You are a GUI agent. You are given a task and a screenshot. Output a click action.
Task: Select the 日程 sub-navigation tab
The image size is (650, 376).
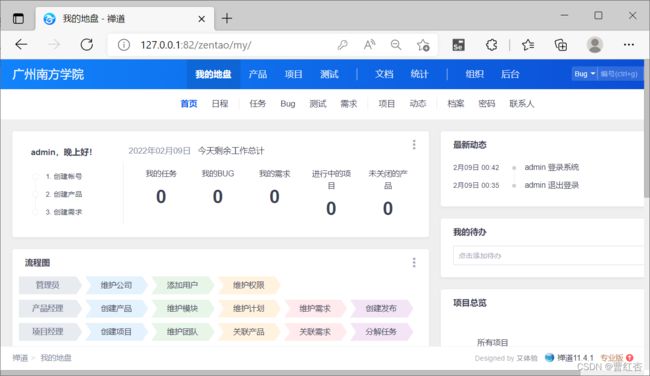[x=220, y=104]
